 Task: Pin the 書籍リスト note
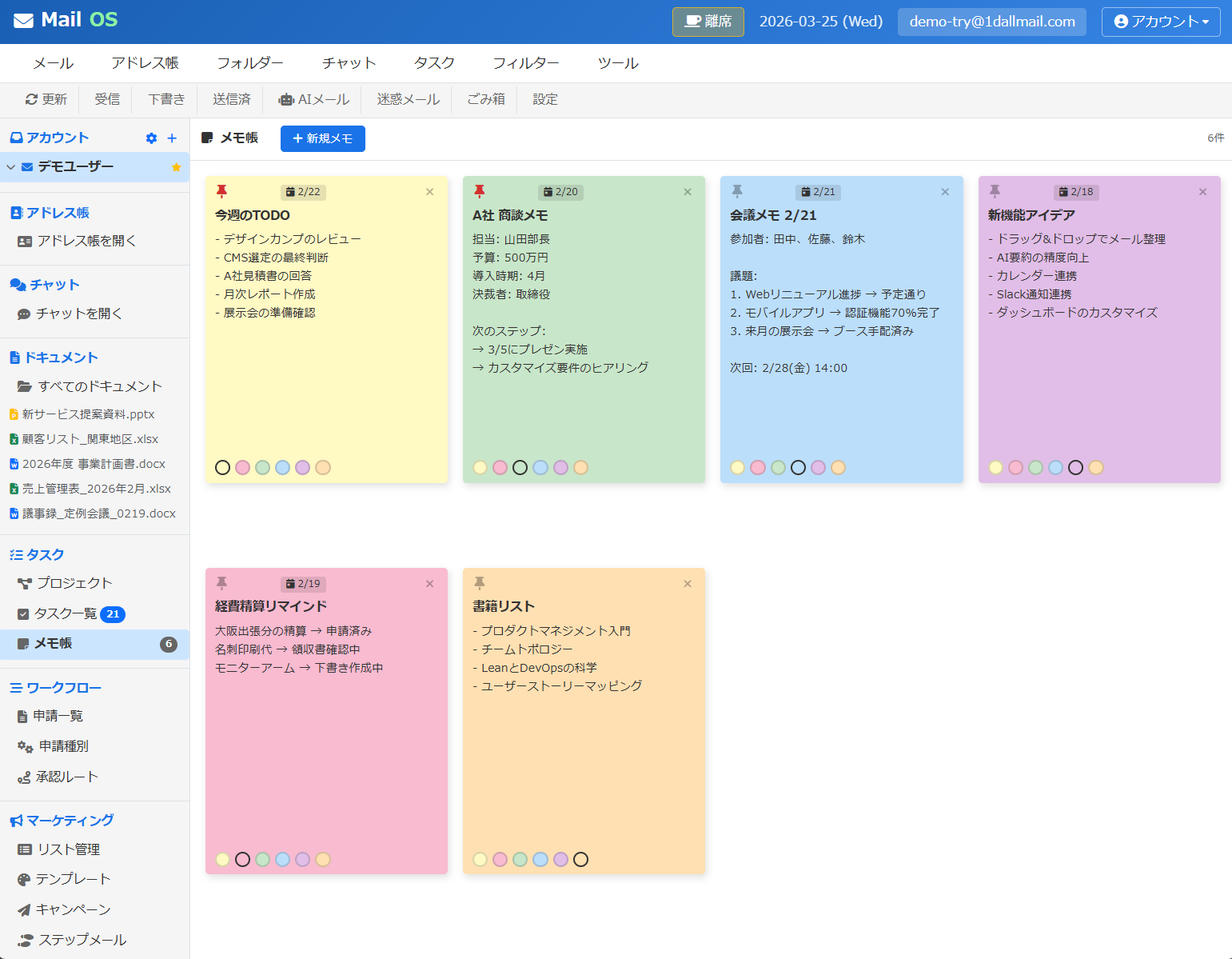[480, 583]
